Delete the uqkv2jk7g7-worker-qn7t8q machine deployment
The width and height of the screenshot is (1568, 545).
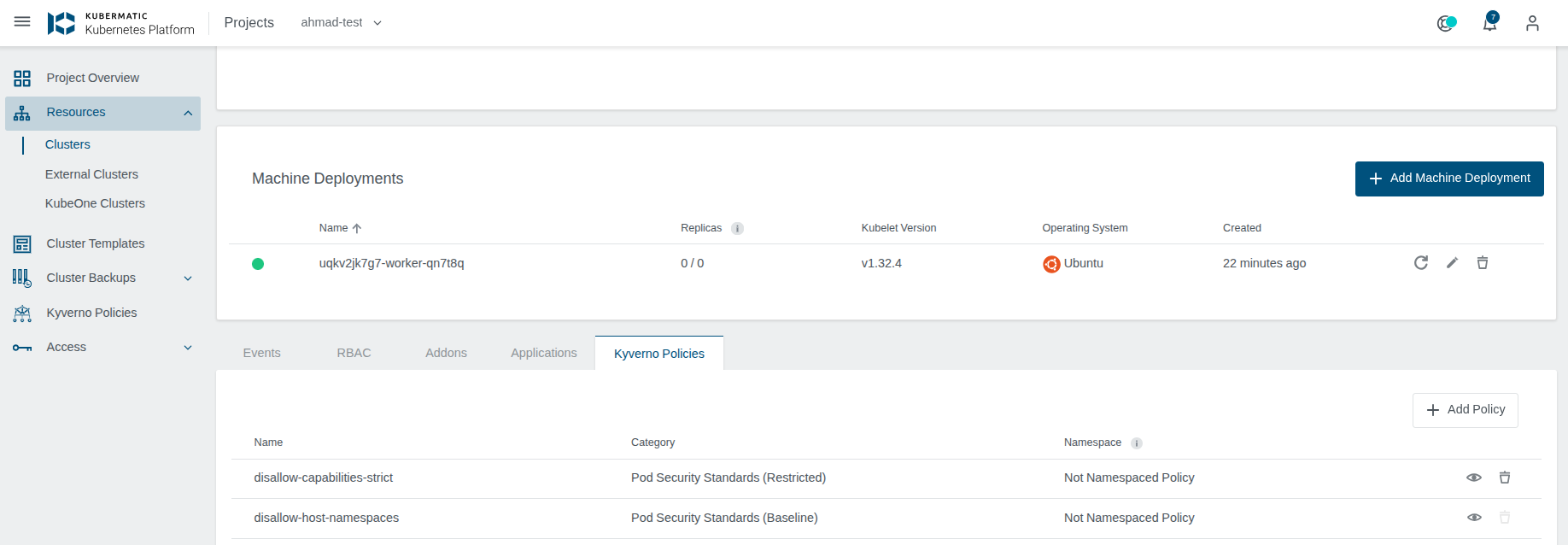pyautogui.click(x=1483, y=263)
